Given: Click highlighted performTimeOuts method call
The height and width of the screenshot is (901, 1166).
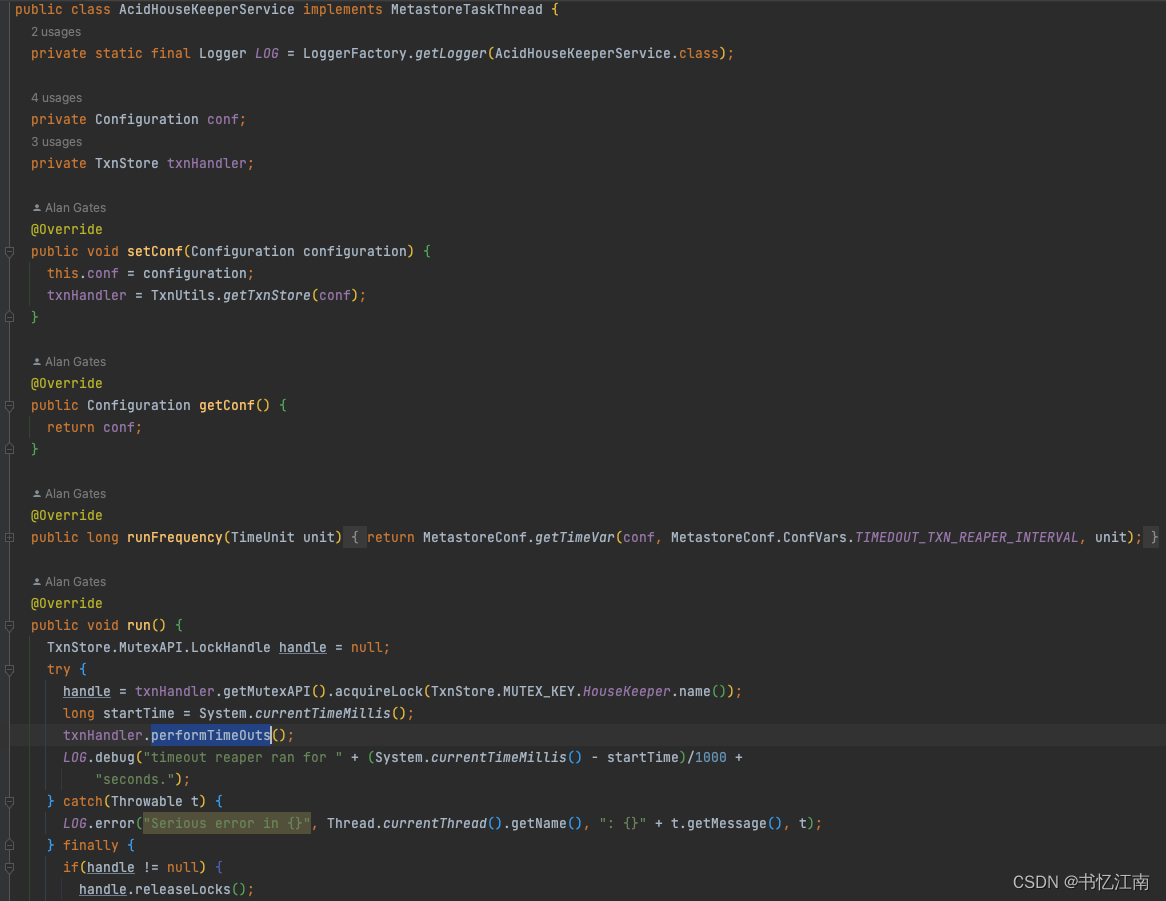Looking at the screenshot, I should tap(211, 735).
